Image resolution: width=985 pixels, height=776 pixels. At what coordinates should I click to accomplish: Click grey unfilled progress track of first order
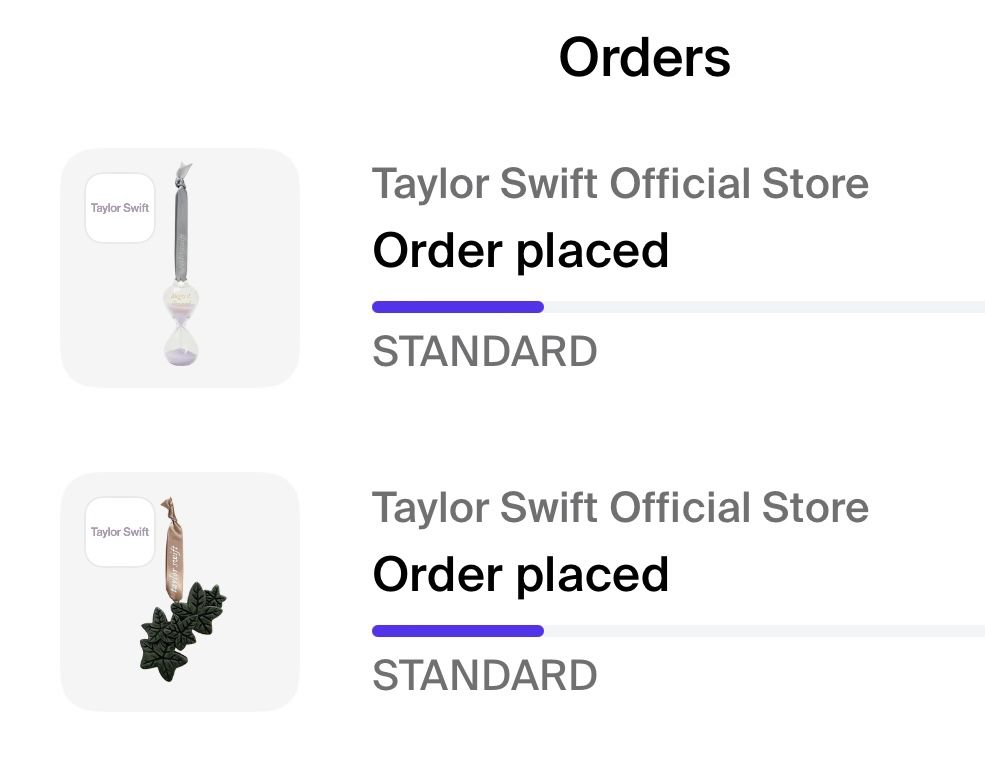(765, 307)
